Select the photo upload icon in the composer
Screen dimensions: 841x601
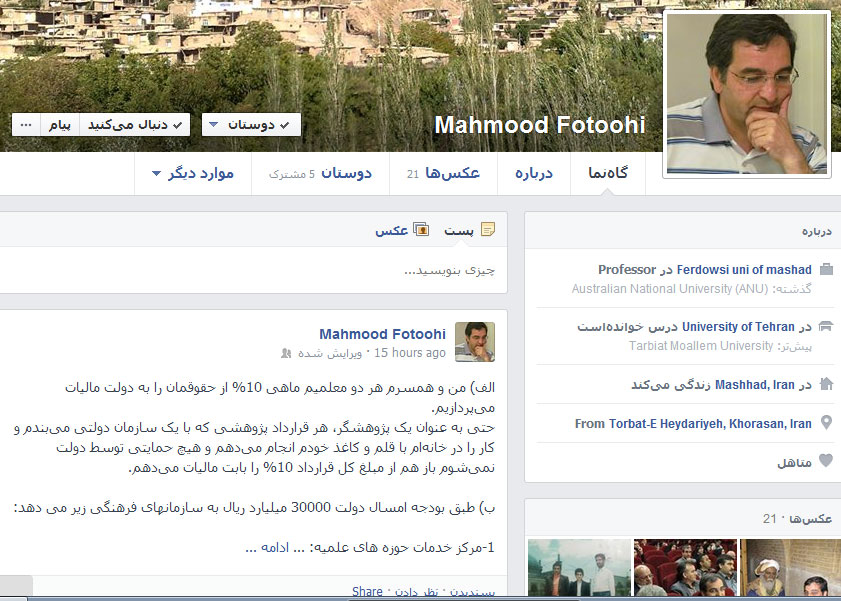[421, 229]
